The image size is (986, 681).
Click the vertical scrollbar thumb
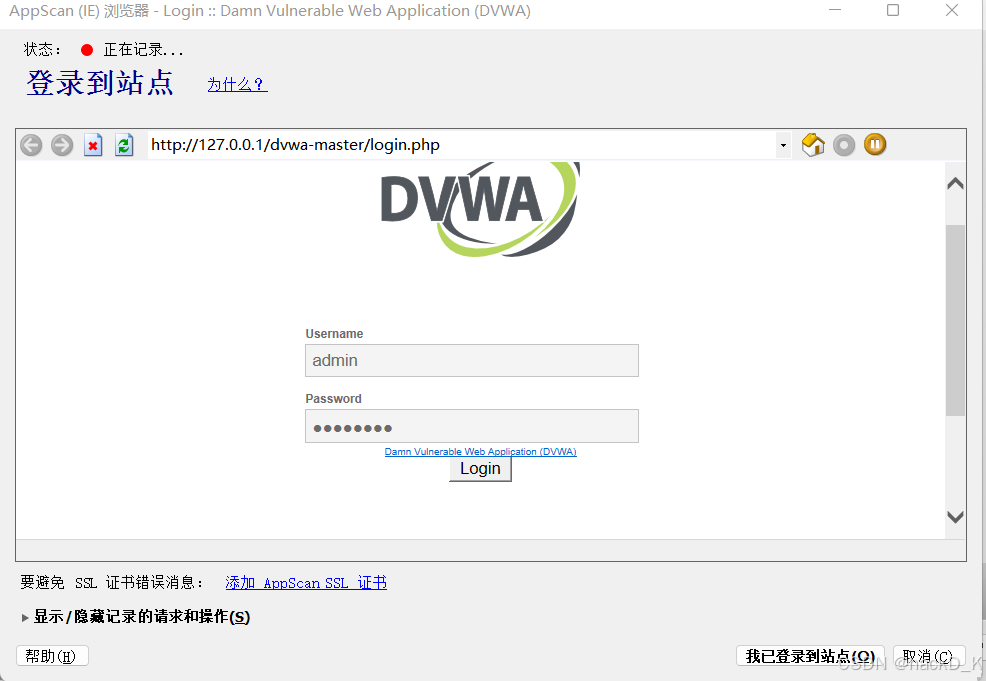[x=955, y=320]
